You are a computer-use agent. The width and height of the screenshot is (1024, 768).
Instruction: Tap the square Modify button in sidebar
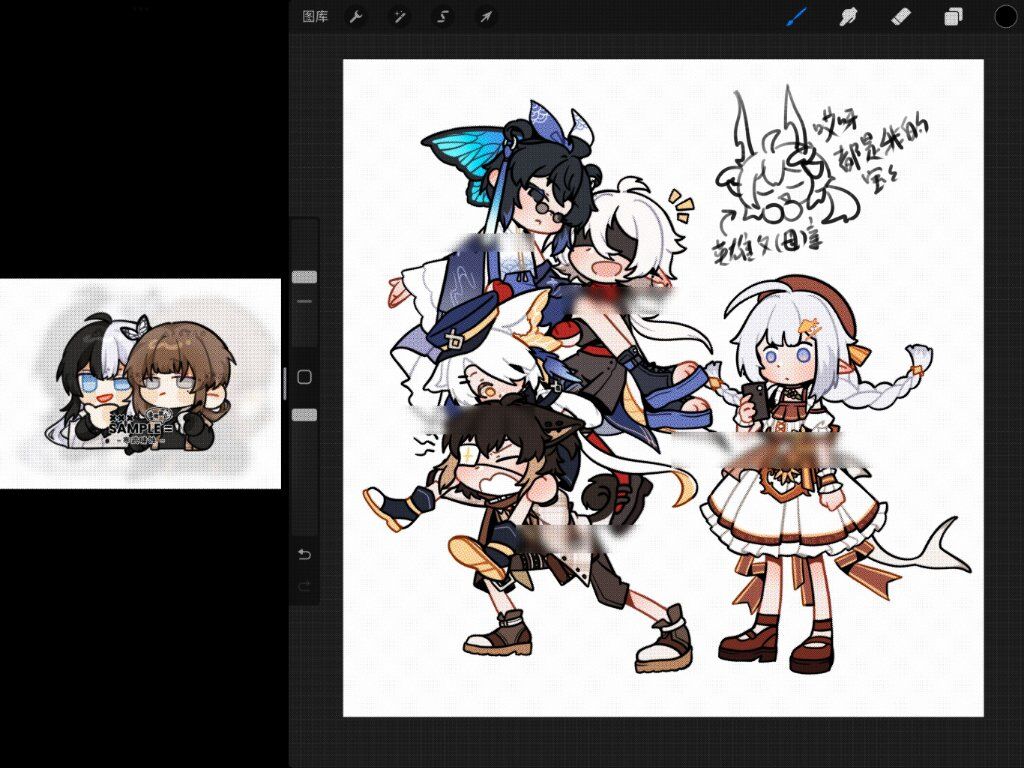pyautogui.click(x=304, y=377)
